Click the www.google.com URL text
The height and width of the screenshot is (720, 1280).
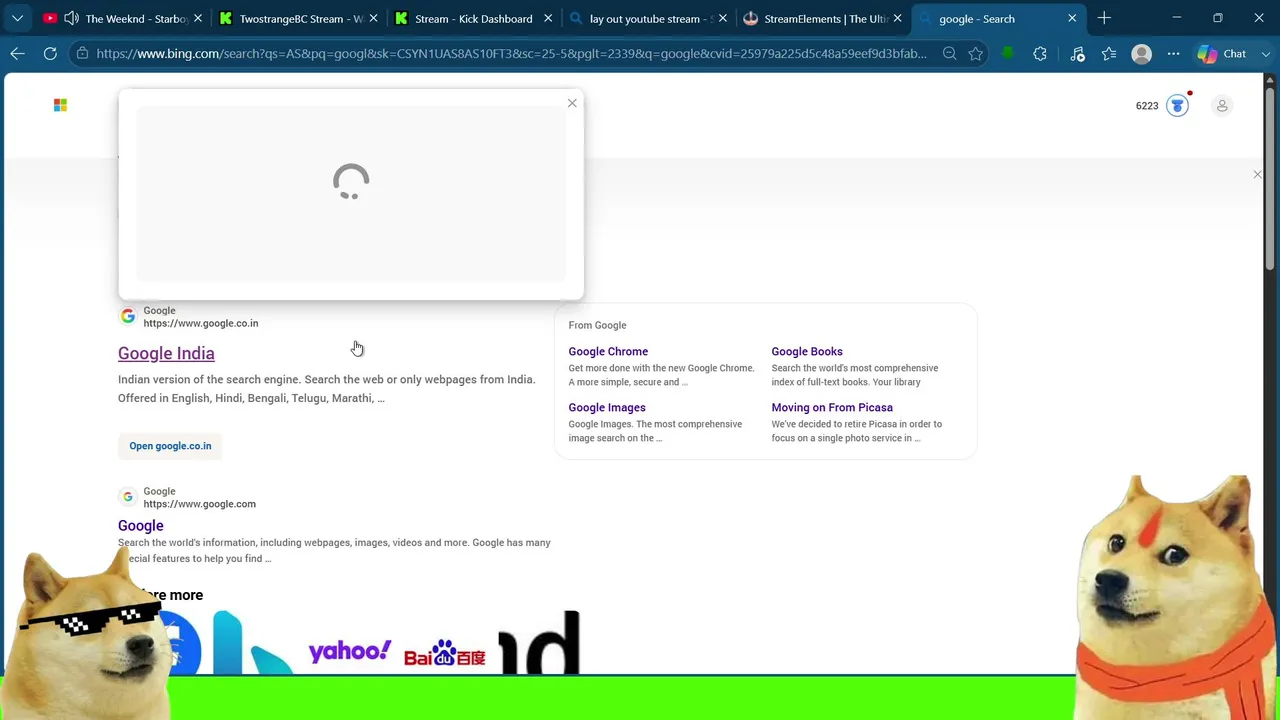pyautogui.click(x=200, y=504)
